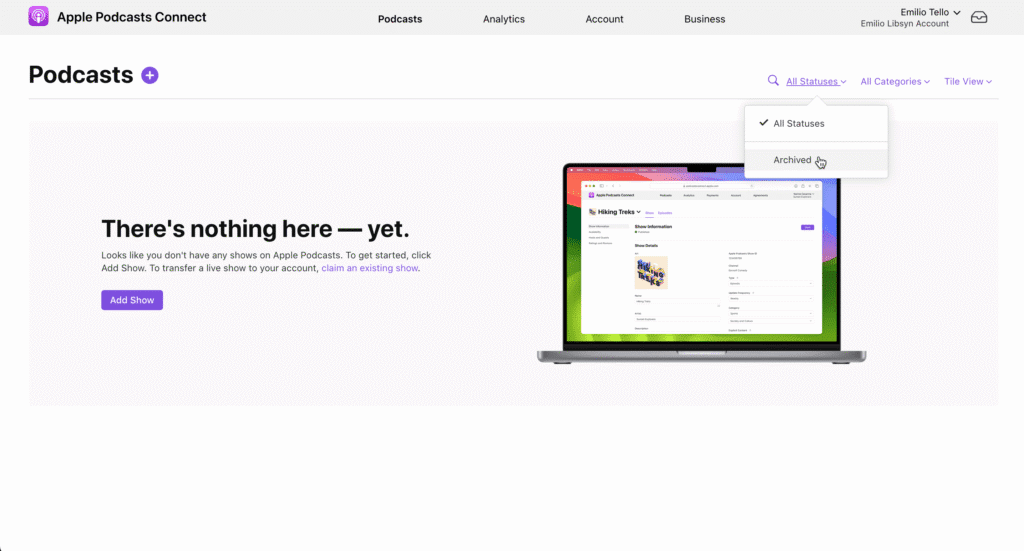
Task: Click the Apple Podcasts Connect title text
Action: (132, 17)
